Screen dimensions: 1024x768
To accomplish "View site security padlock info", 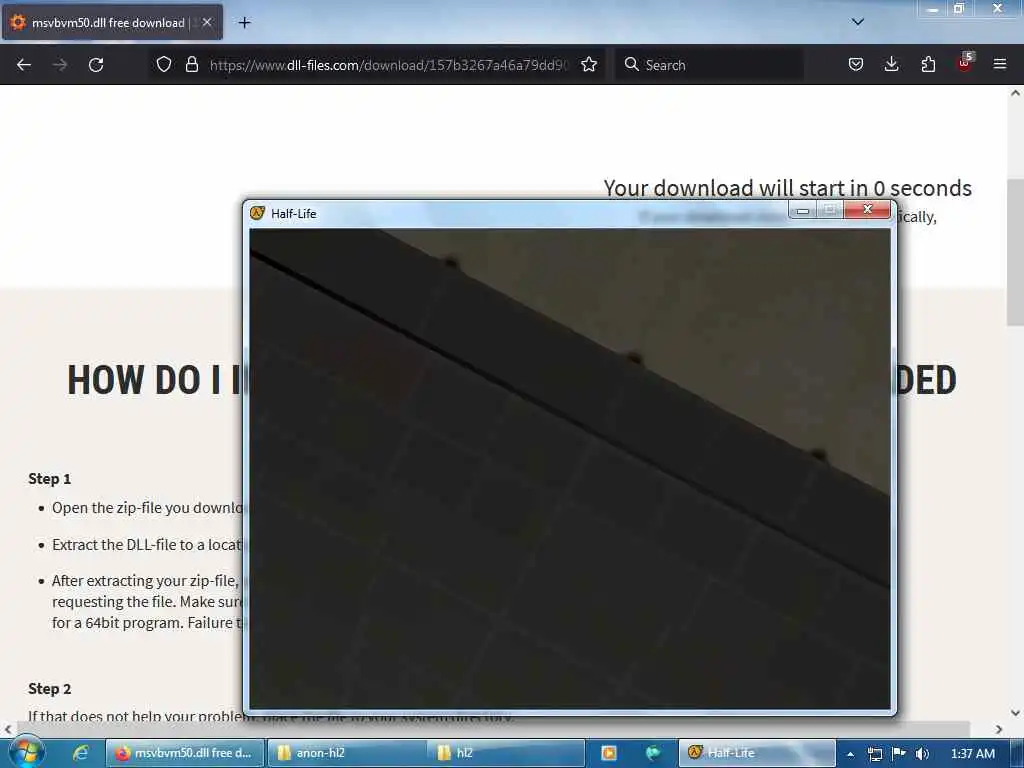I will pos(191,64).
